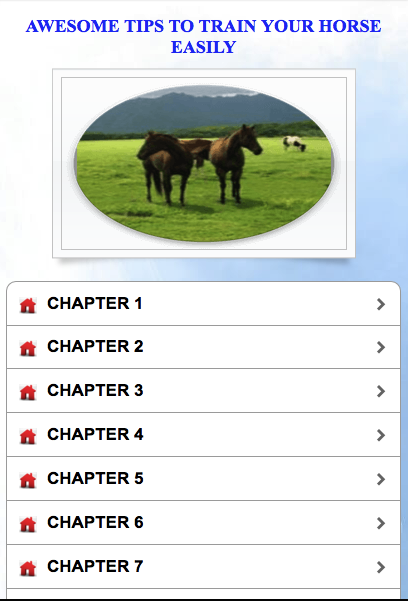Expand Chapter 2 using its right chevron

tap(380, 347)
